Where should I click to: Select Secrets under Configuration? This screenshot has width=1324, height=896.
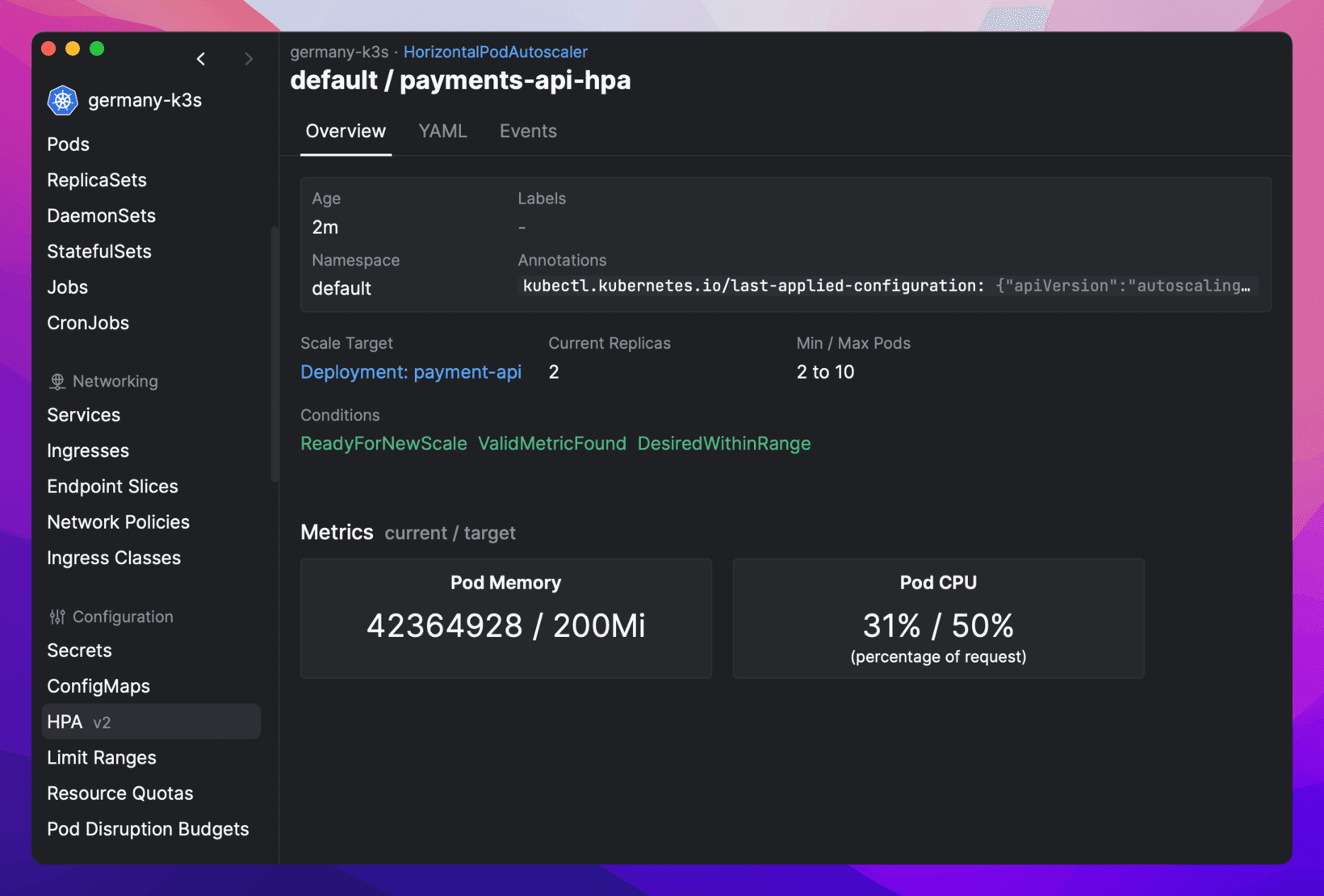[x=79, y=650]
